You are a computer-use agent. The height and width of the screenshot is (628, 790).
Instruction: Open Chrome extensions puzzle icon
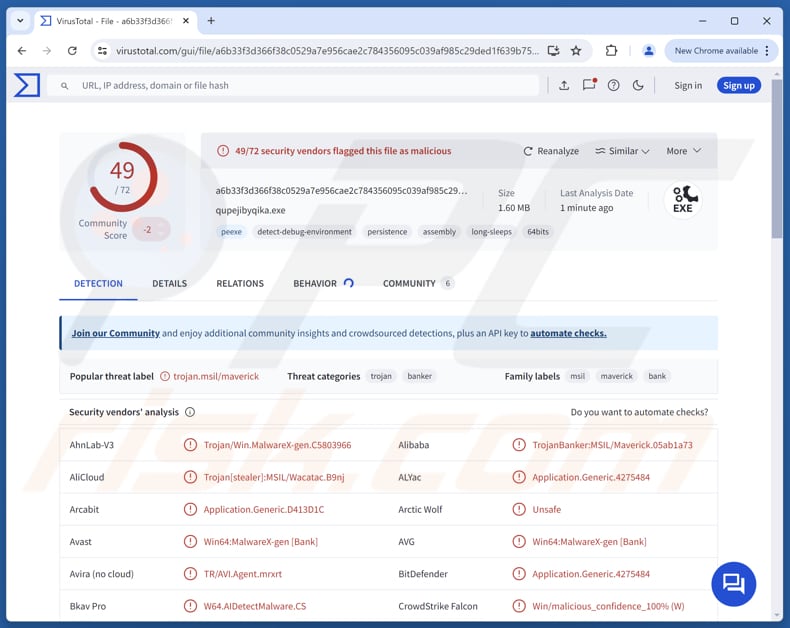[x=611, y=51]
